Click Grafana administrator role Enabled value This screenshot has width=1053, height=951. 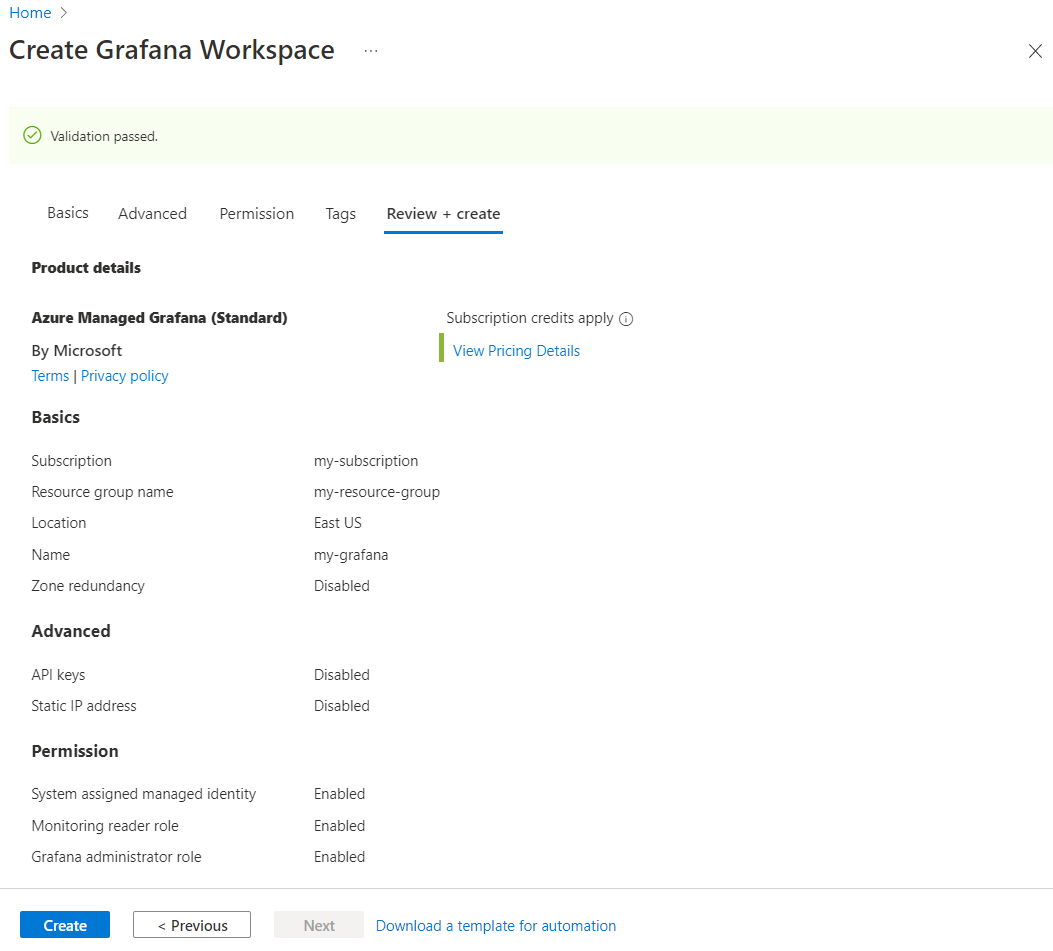pyautogui.click(x=340, y=857)
